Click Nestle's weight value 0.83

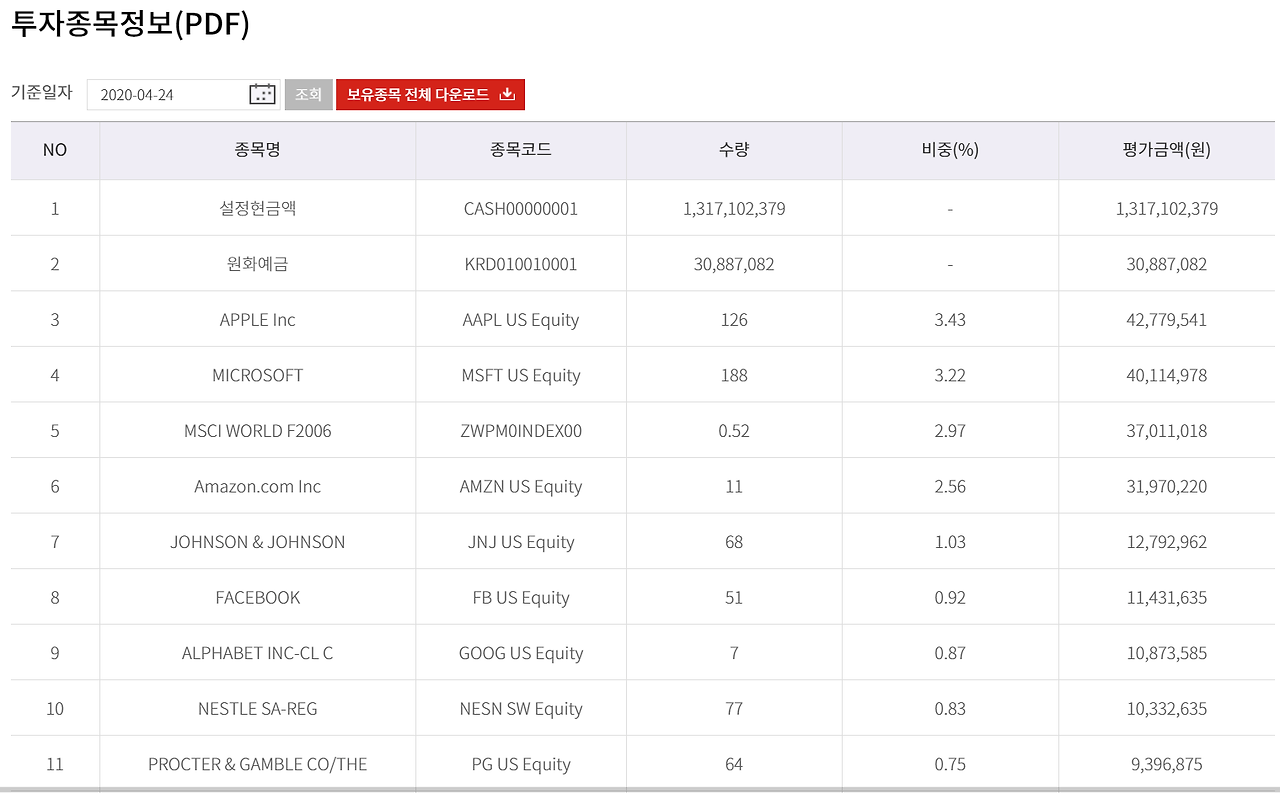[x=950, y=709]
